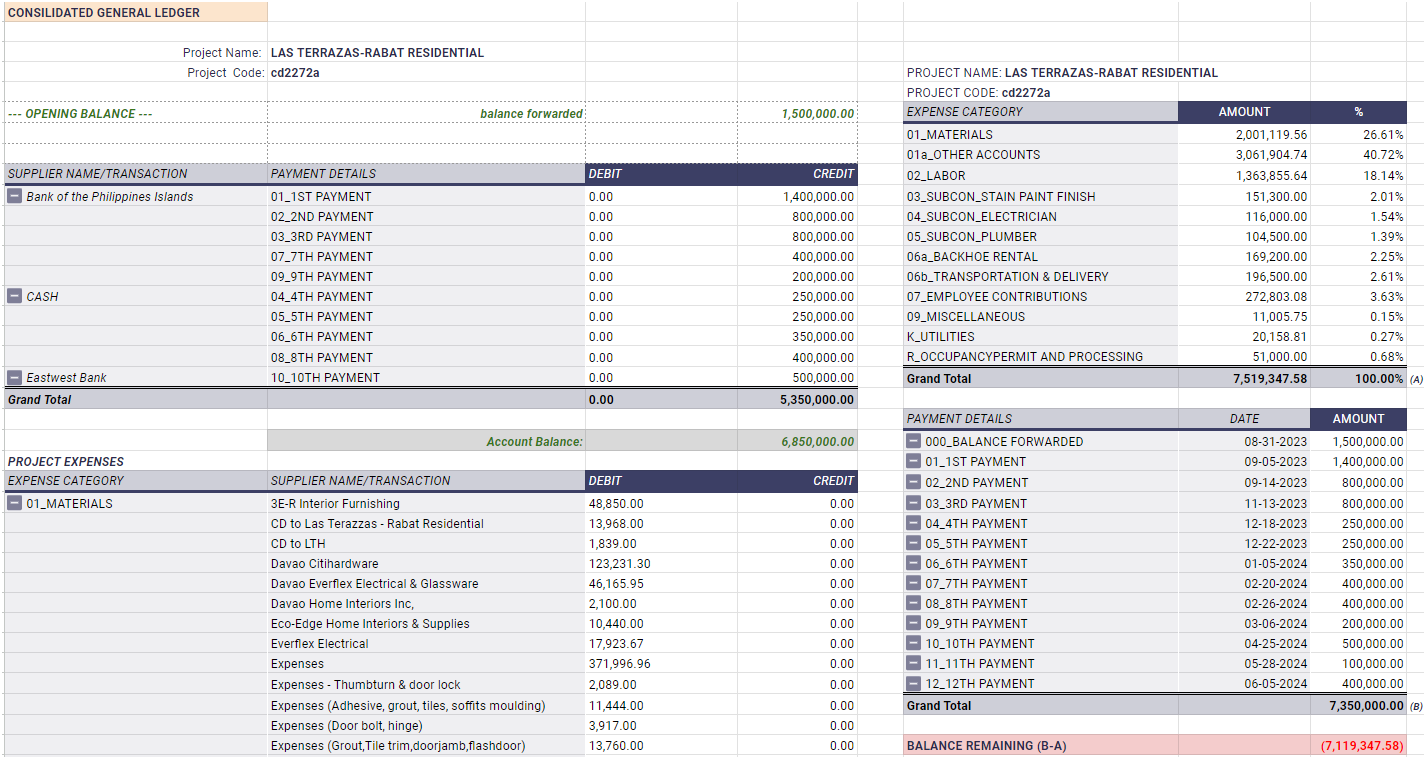Click the DEBIT header of the PAYMENT DETAILS table
The width and height of the screenshot is (1426, 759).
pos(661,174)
